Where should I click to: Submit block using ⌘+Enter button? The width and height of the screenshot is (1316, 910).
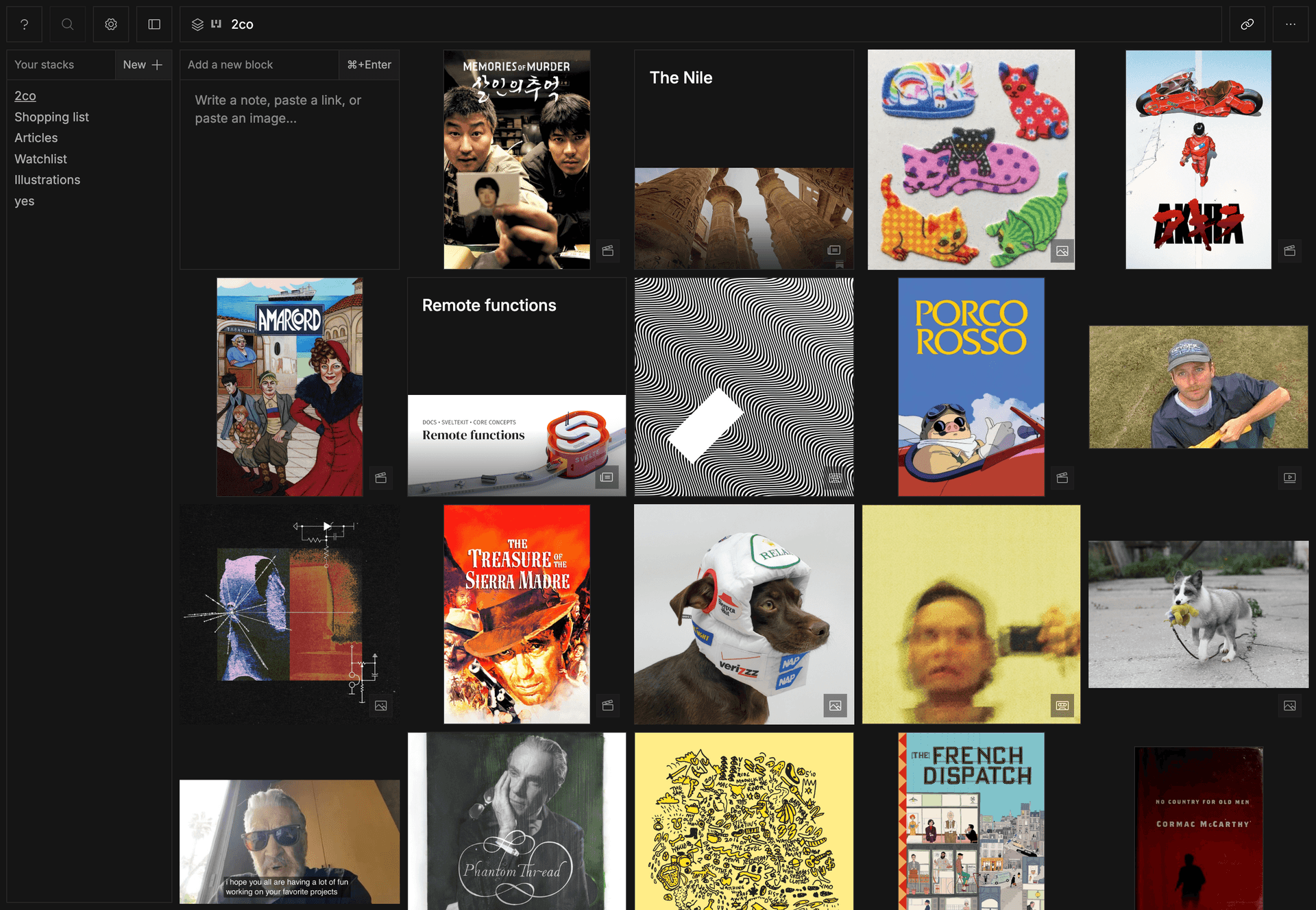(369, 64)
